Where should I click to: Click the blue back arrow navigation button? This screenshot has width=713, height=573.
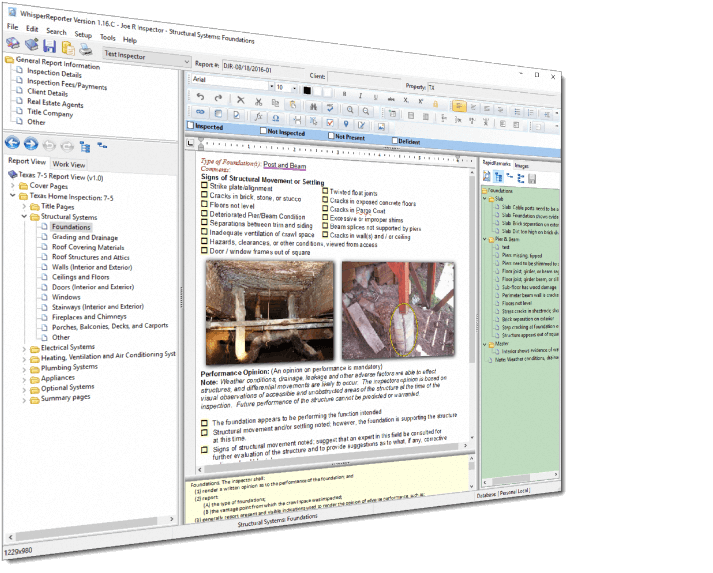[x=12, y=143]
